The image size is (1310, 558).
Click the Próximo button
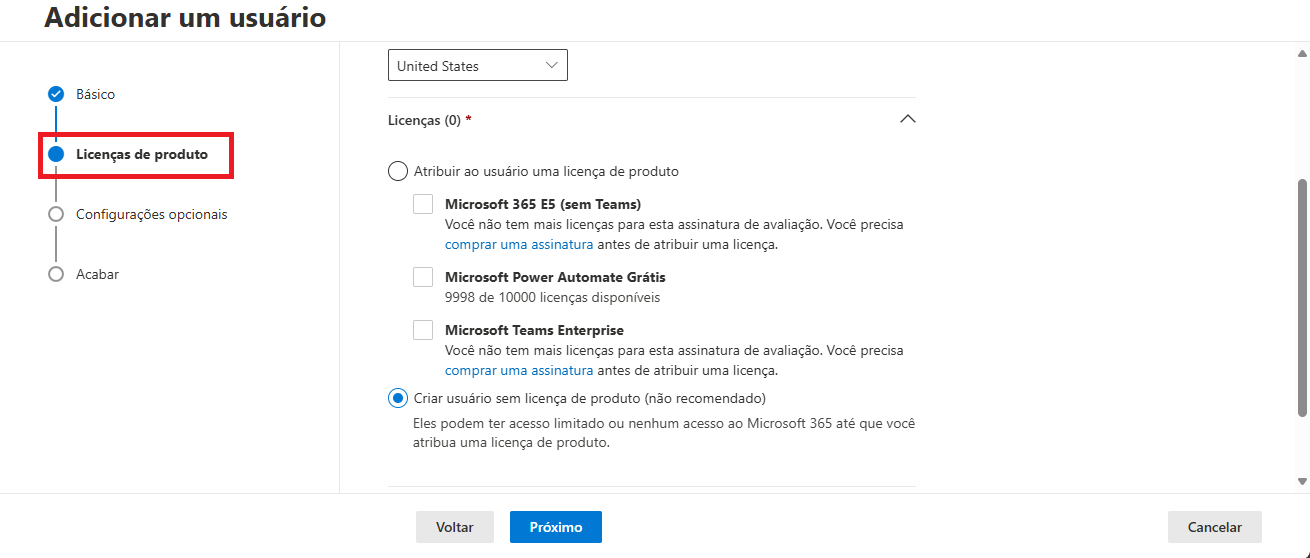[x=555, y=527]
